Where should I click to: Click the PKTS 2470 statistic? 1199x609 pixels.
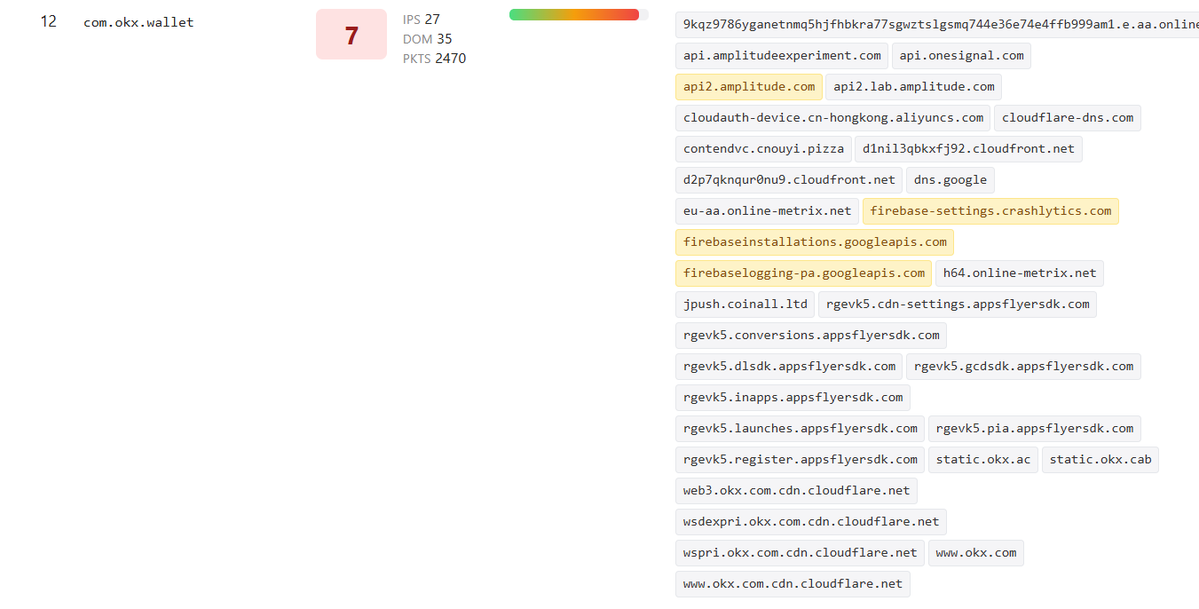434,58
